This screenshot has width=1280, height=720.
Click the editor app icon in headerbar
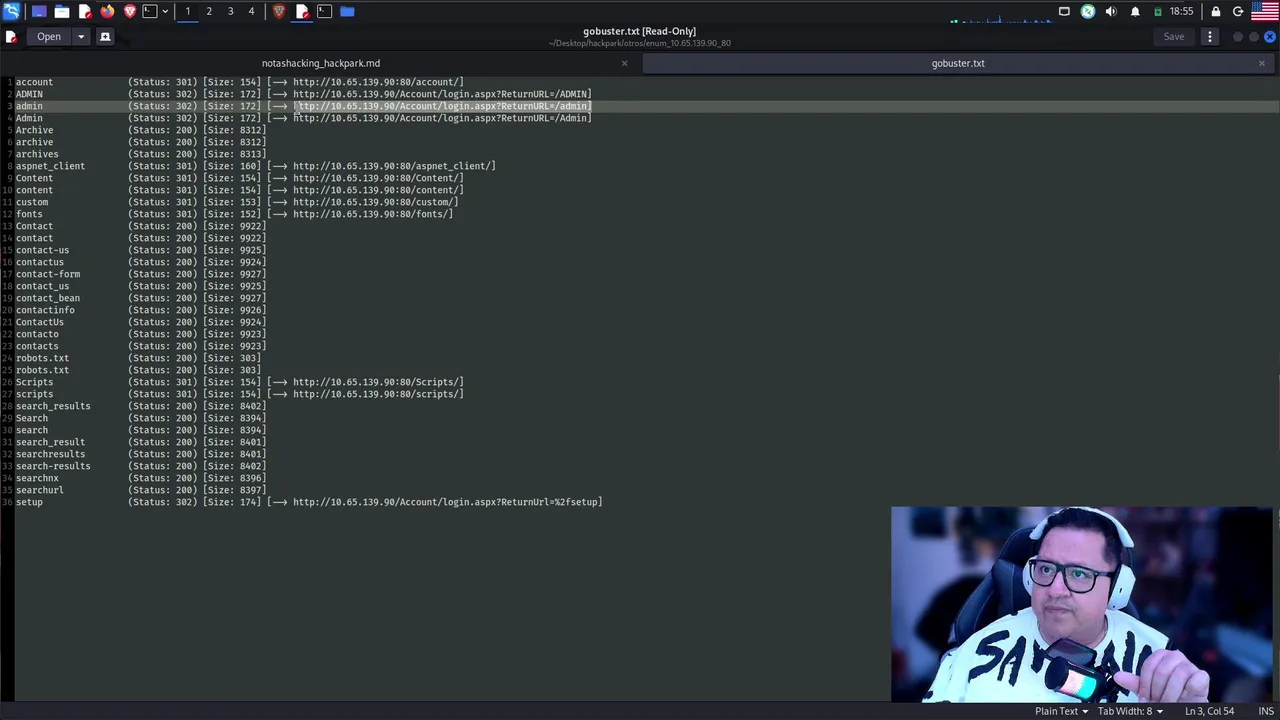[x=11, y=37]
